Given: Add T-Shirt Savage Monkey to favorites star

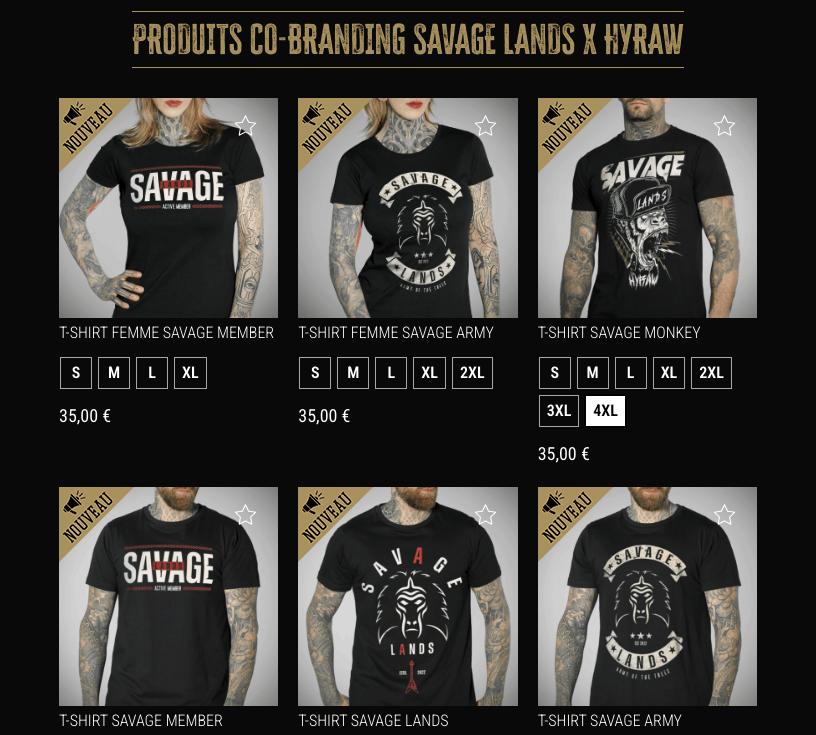Looking at the screenshot, I should pyautogui.click(x=724, y=126).
